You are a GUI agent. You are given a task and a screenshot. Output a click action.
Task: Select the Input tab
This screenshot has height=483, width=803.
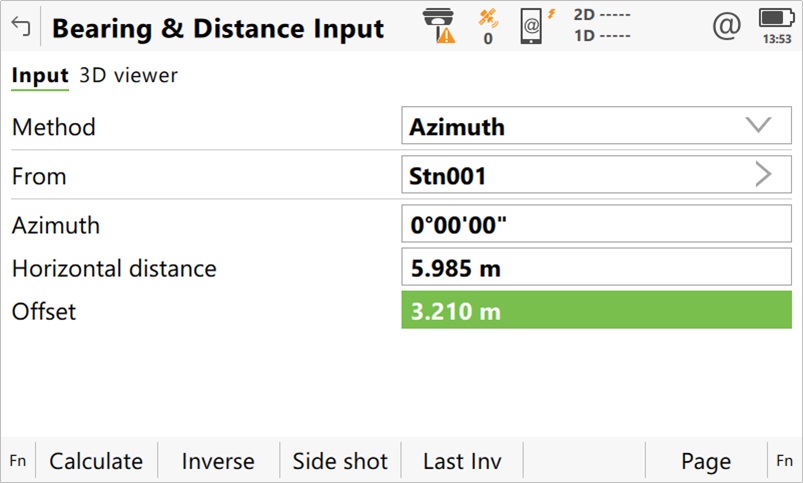(x=39, y=76)
